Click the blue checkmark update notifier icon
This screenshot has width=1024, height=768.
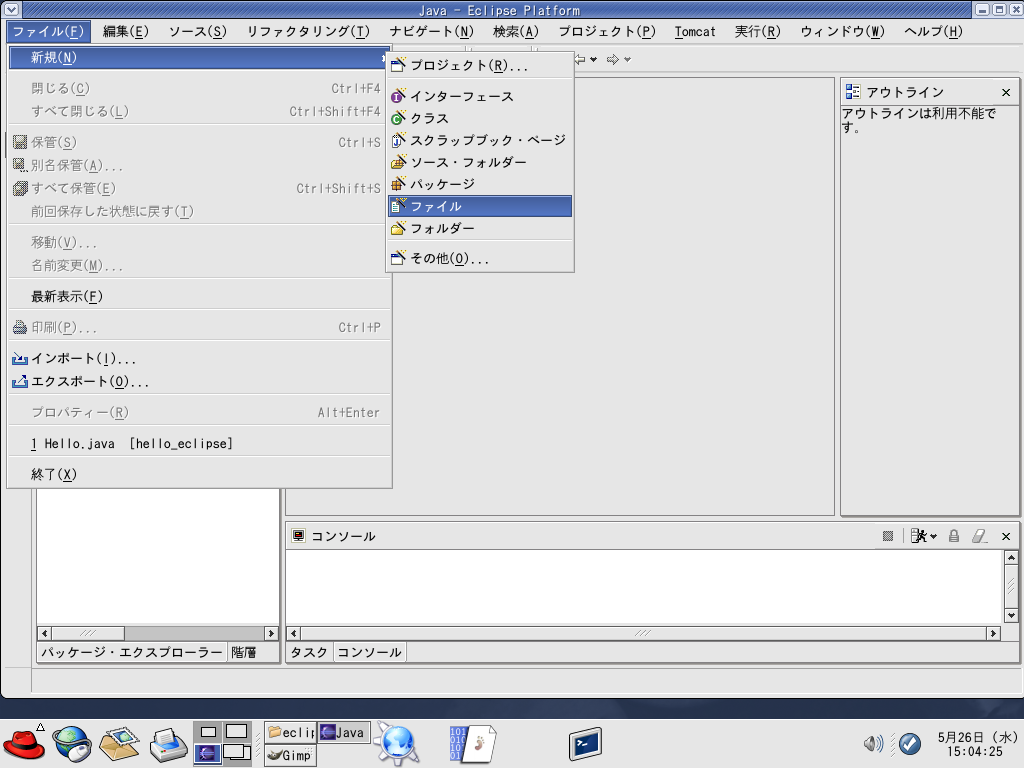click(910, 743)
